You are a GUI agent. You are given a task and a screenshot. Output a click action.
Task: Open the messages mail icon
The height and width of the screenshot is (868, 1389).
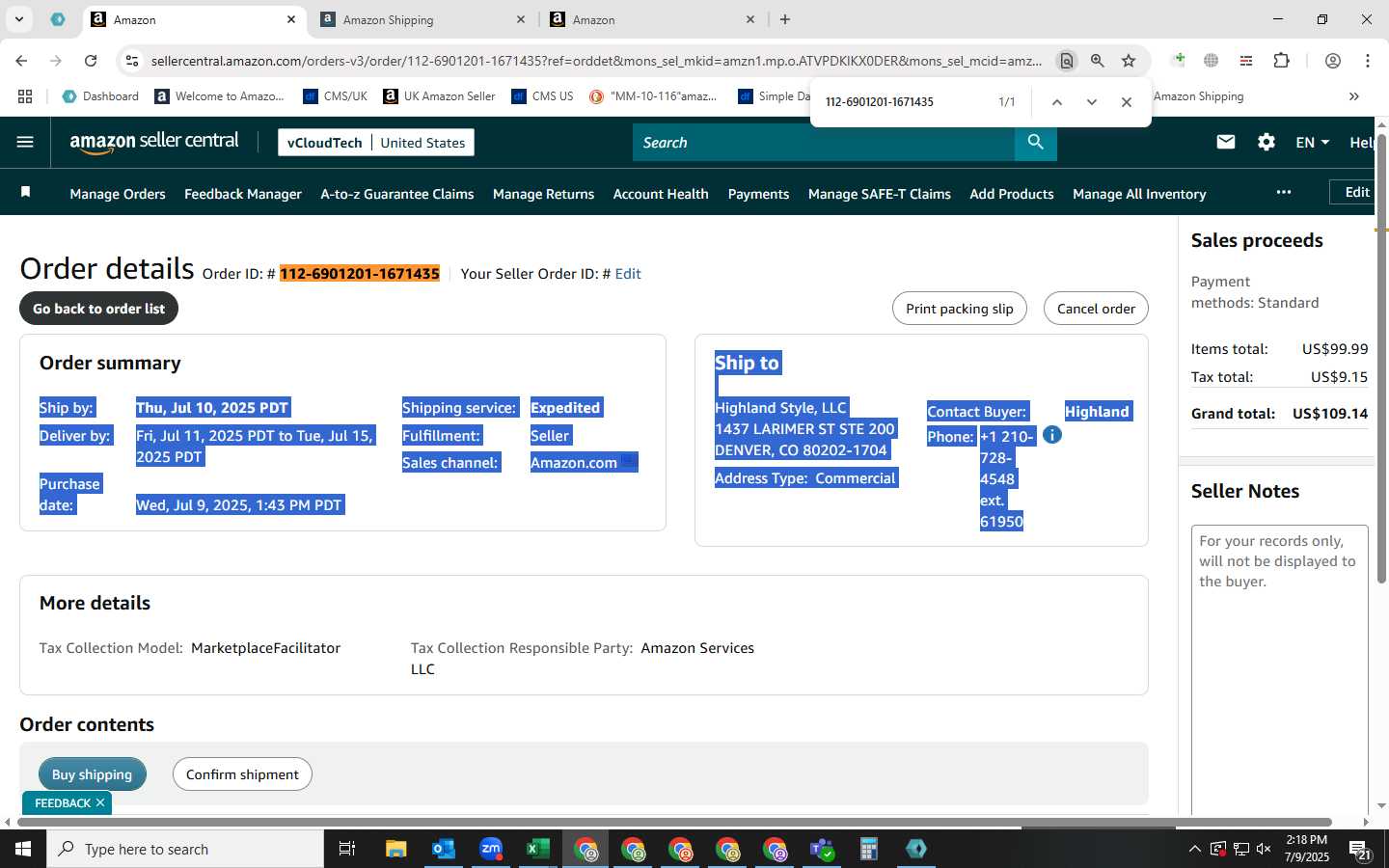click(x=1226, y=142)
